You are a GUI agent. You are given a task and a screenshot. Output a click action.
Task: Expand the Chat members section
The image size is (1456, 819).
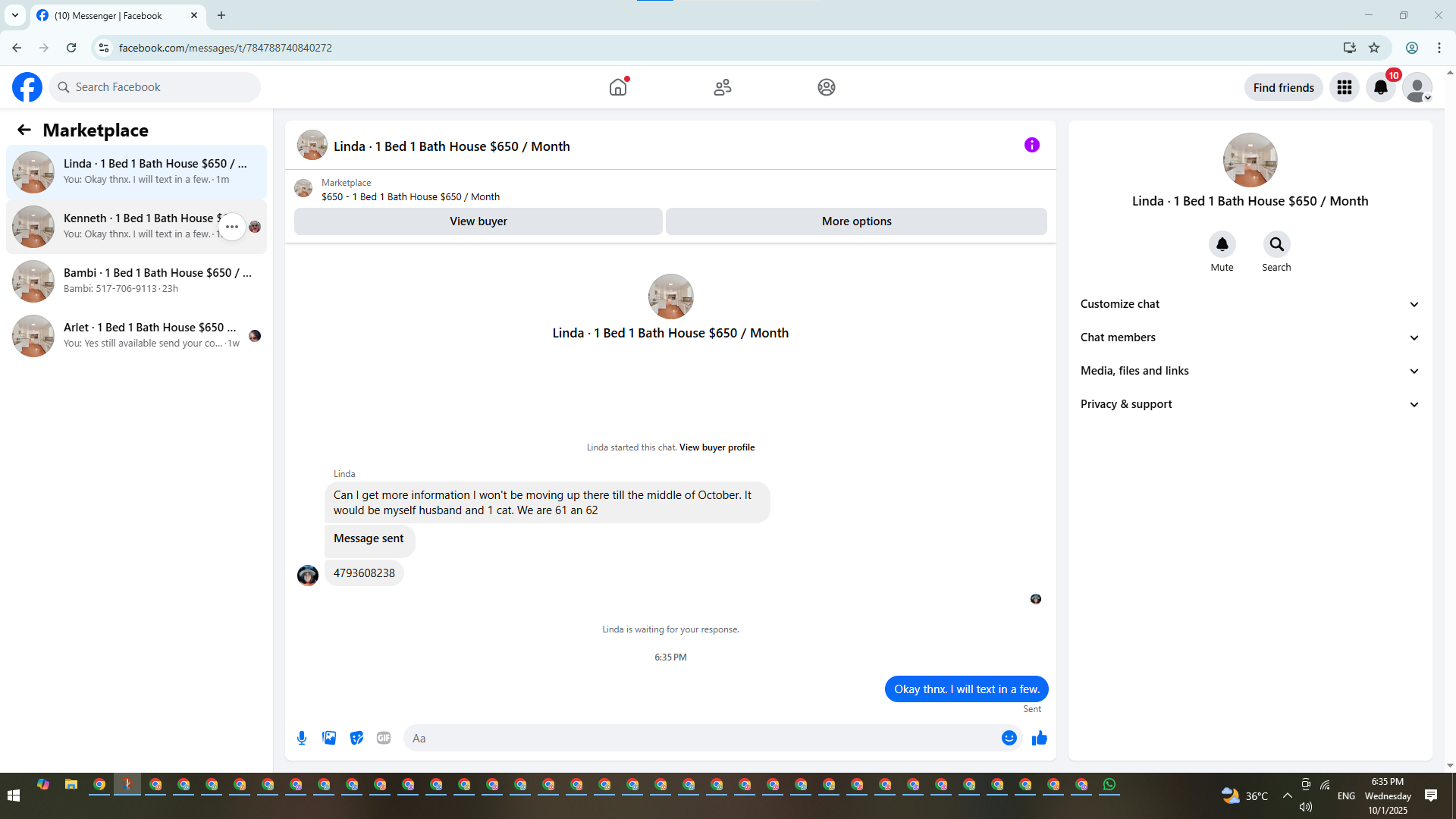pos(1250,337)
